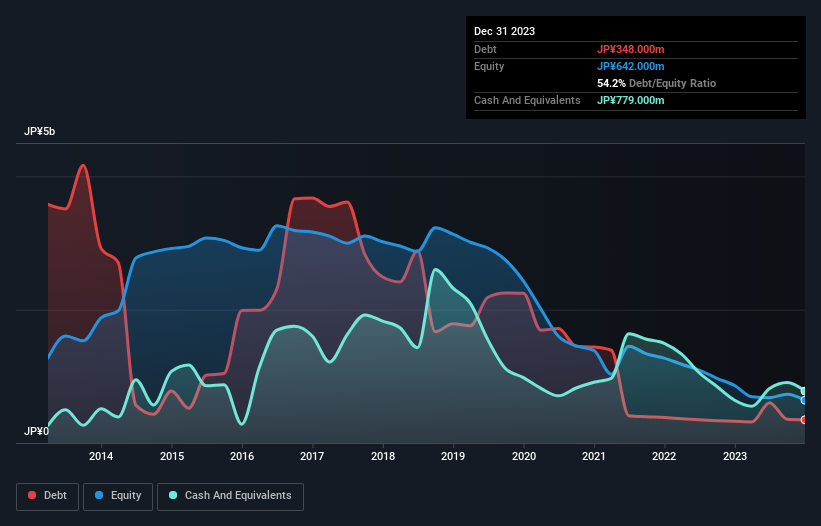Click the JP¥0 y-axis label
This screenshot has width=821, height=526.
click(x=36, y=431)
